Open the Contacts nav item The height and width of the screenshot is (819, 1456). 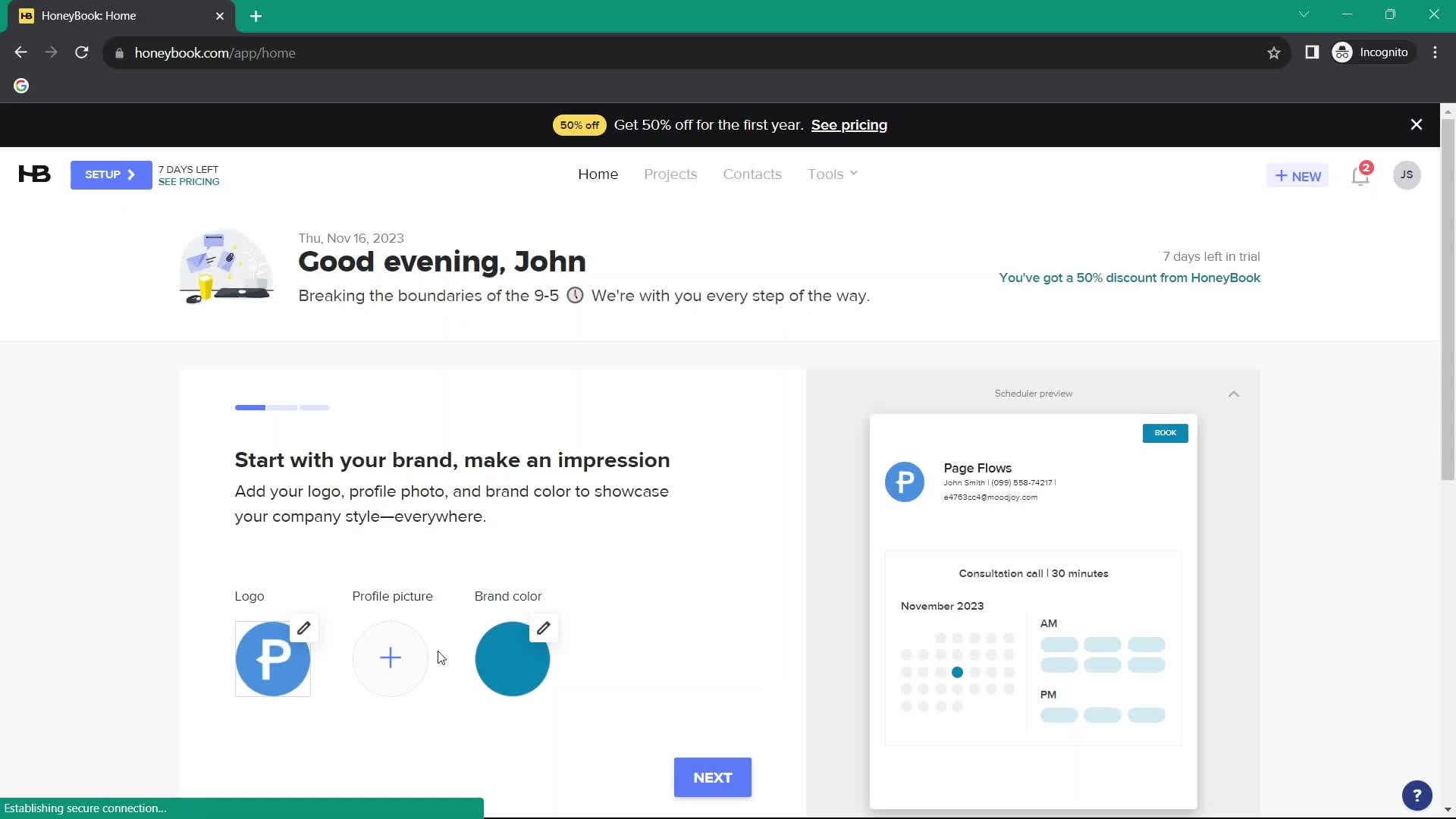point(752,174)
